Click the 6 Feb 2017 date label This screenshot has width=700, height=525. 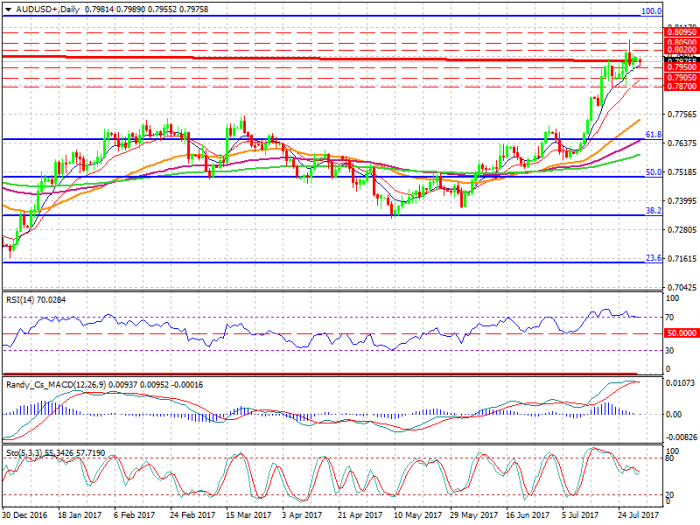pyautogui.click(x=134, y=515)
